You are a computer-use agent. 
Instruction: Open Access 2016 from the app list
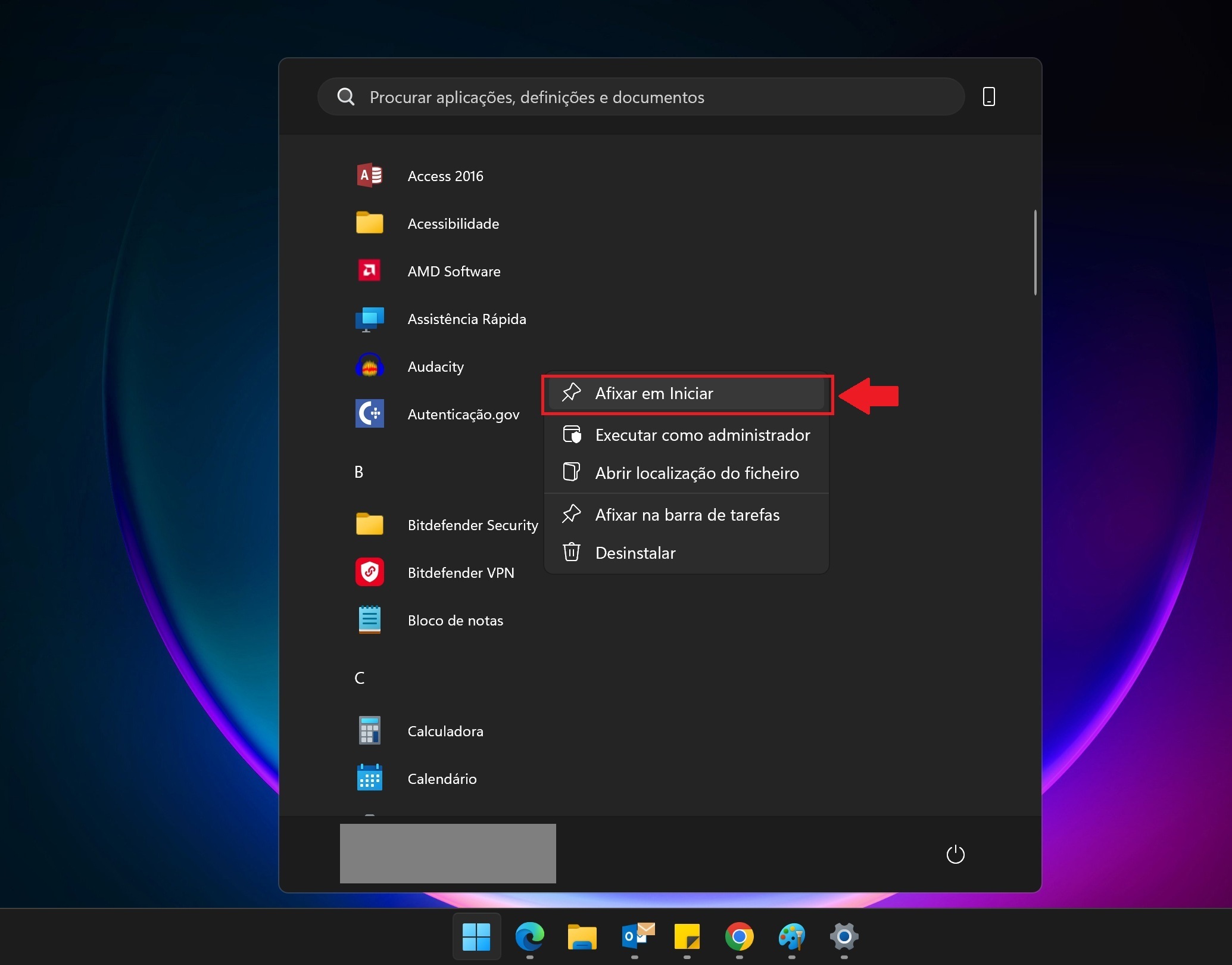445,176
